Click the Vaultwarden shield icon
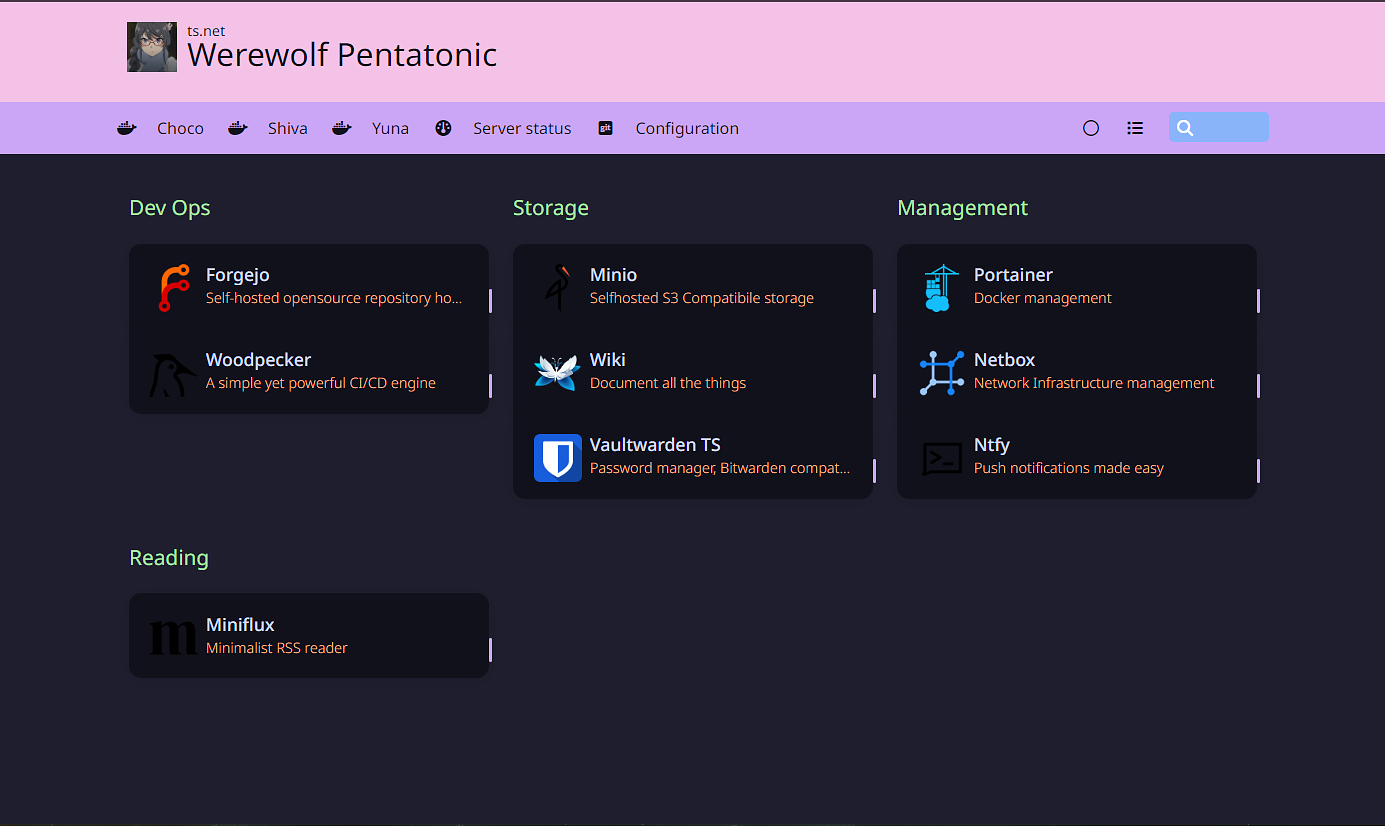 [557, 458]
